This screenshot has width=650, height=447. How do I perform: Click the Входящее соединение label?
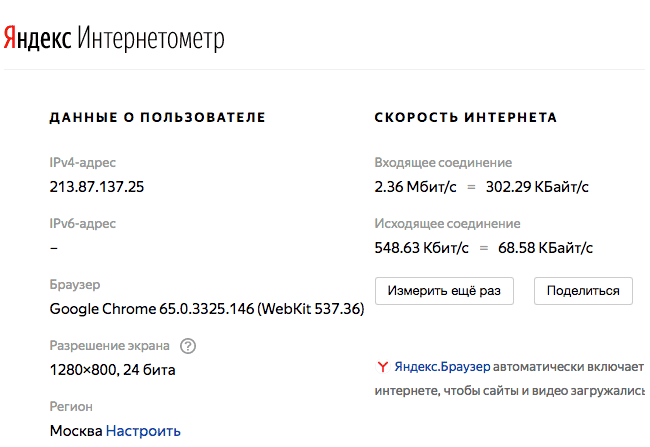click(x=443, y=163)
